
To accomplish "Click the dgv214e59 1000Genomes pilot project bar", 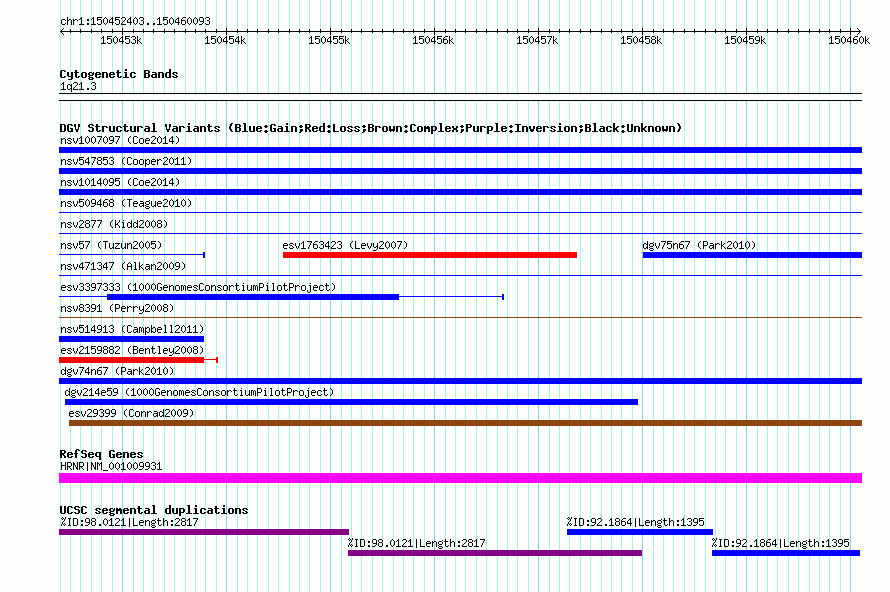I will (x=351, y=402).
